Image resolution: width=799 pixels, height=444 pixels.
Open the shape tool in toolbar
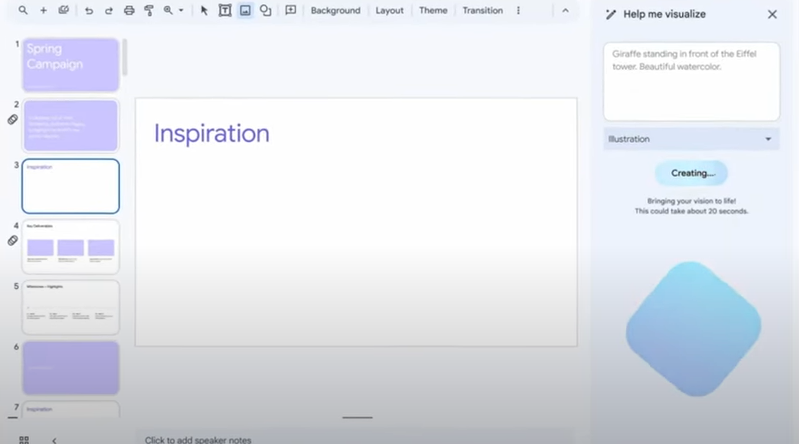pos(265,10)
